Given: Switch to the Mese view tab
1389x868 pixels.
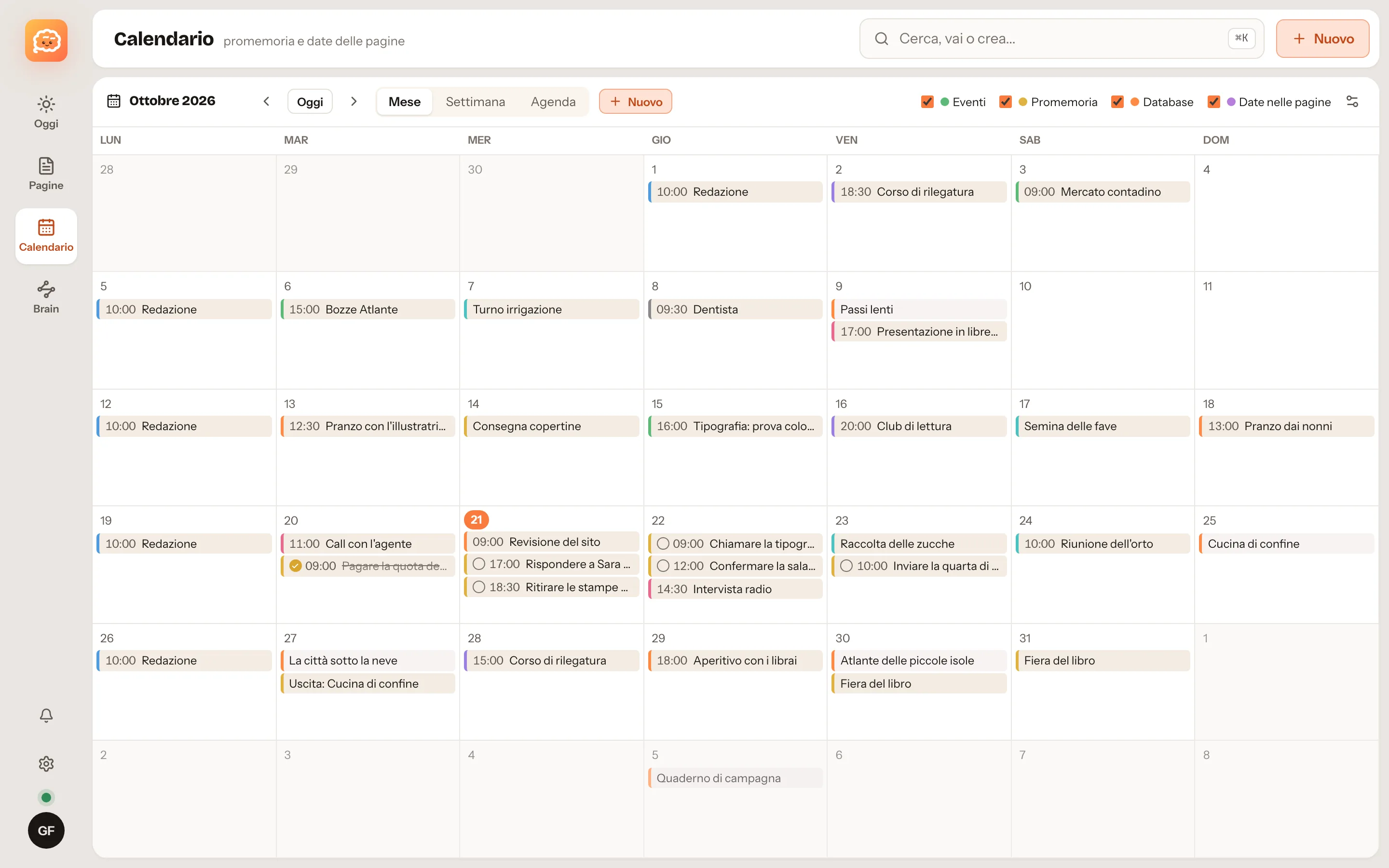Looking at the screenshot, I should 404,102.
